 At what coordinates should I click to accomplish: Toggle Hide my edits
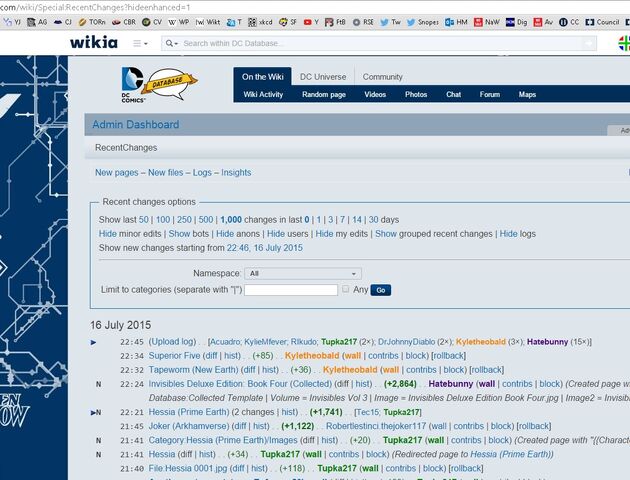[x=324, y=234]
